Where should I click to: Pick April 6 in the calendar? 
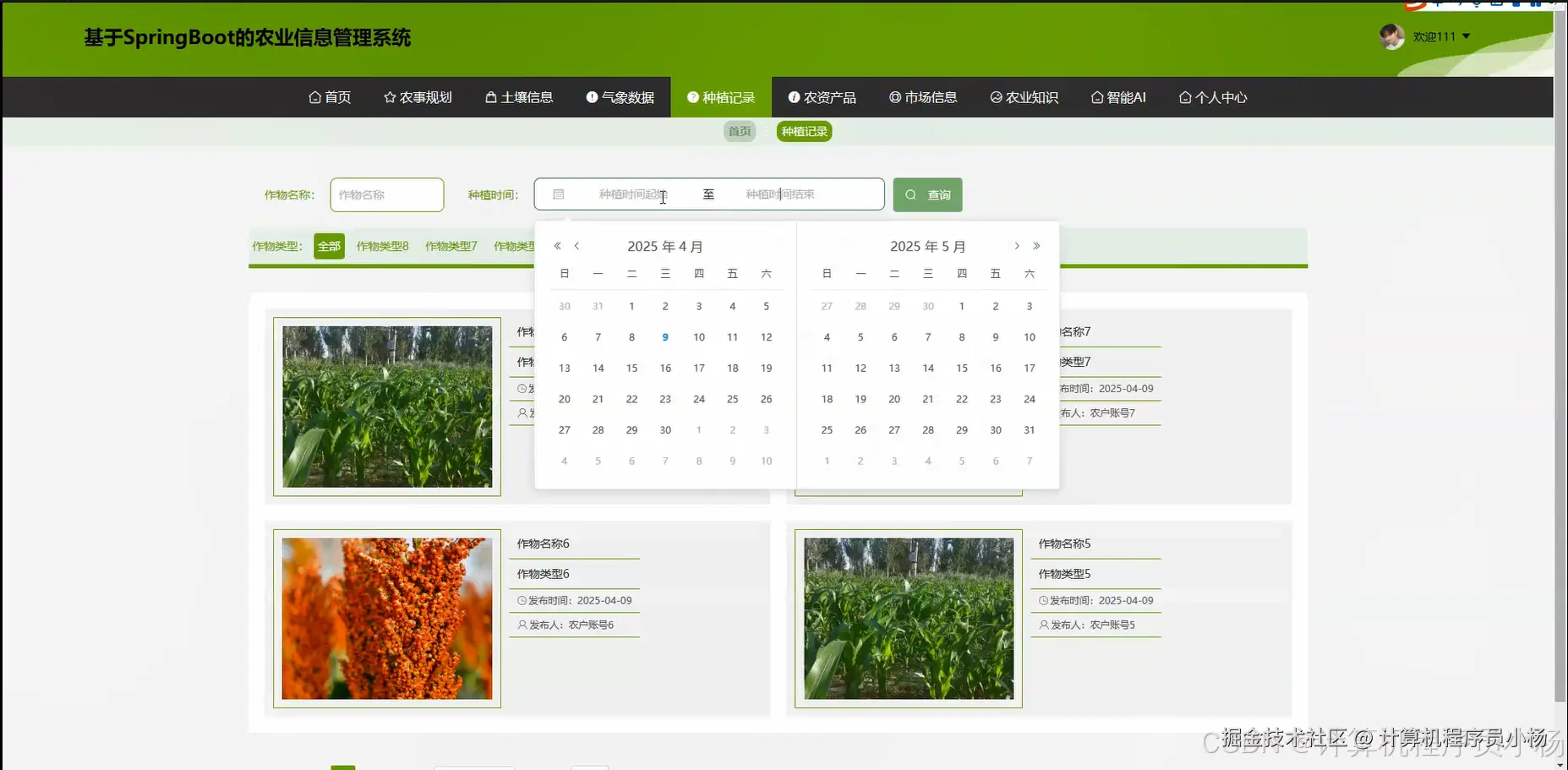[x=565, y=337]
